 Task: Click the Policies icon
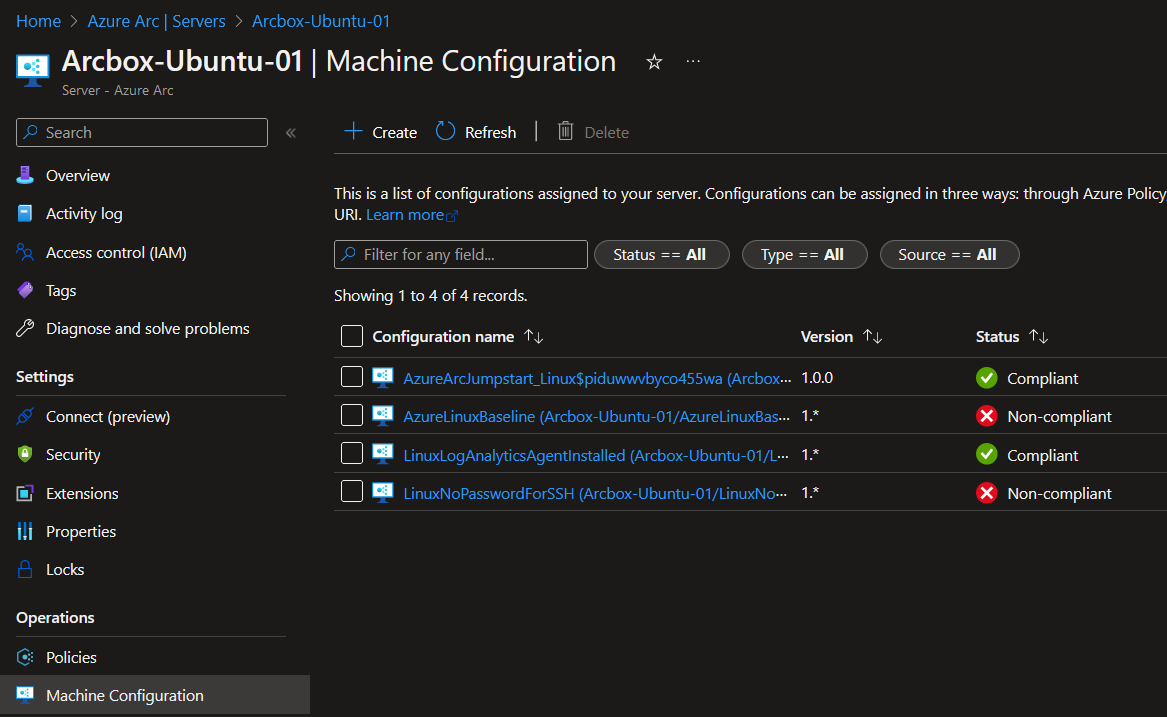click(25, 657)
